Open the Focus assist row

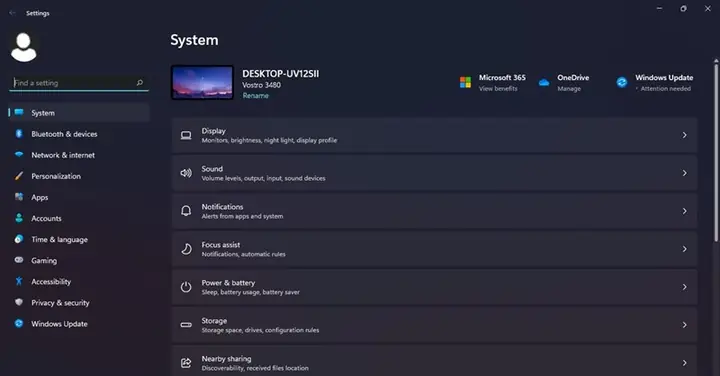[x=434, y=249]
